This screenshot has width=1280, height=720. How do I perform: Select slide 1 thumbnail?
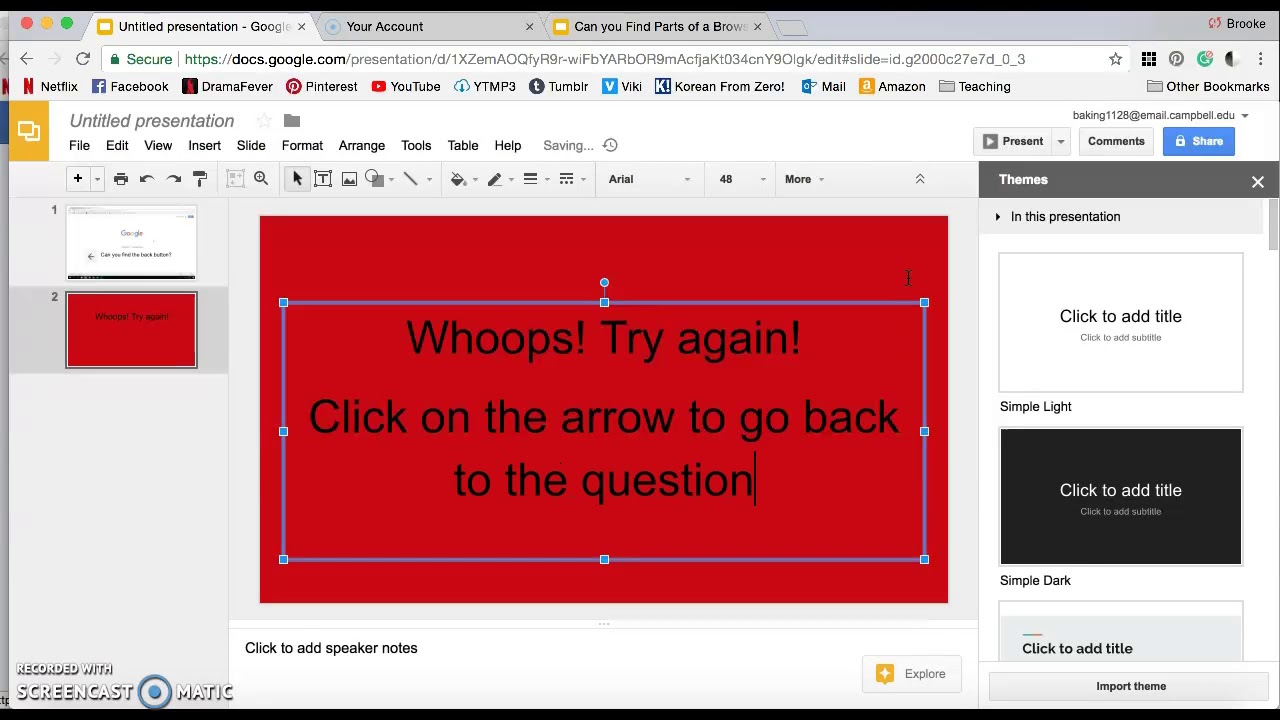(132, 242)
